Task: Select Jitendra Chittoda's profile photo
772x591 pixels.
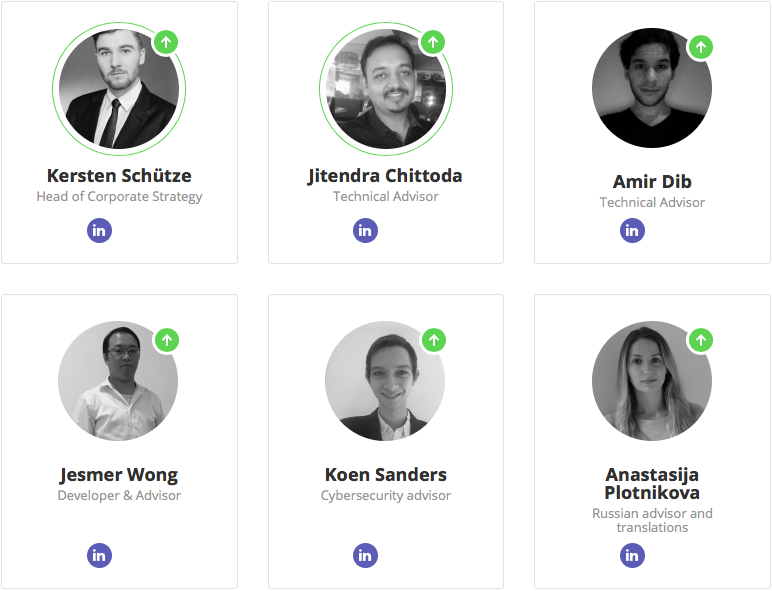Action: [386, 89]
